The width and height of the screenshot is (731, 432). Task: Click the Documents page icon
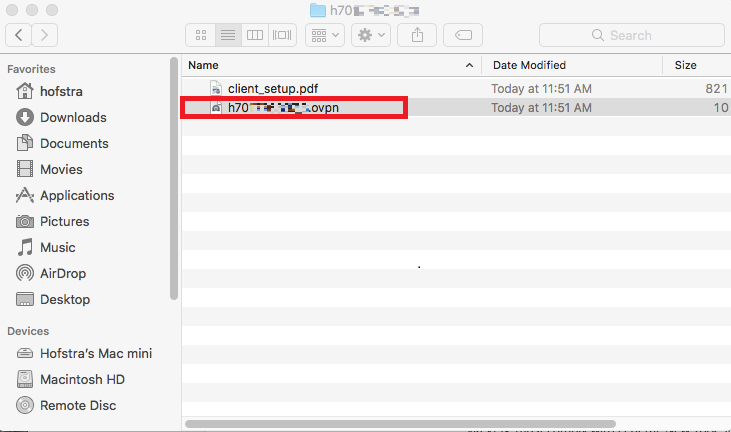click(25, 143)
